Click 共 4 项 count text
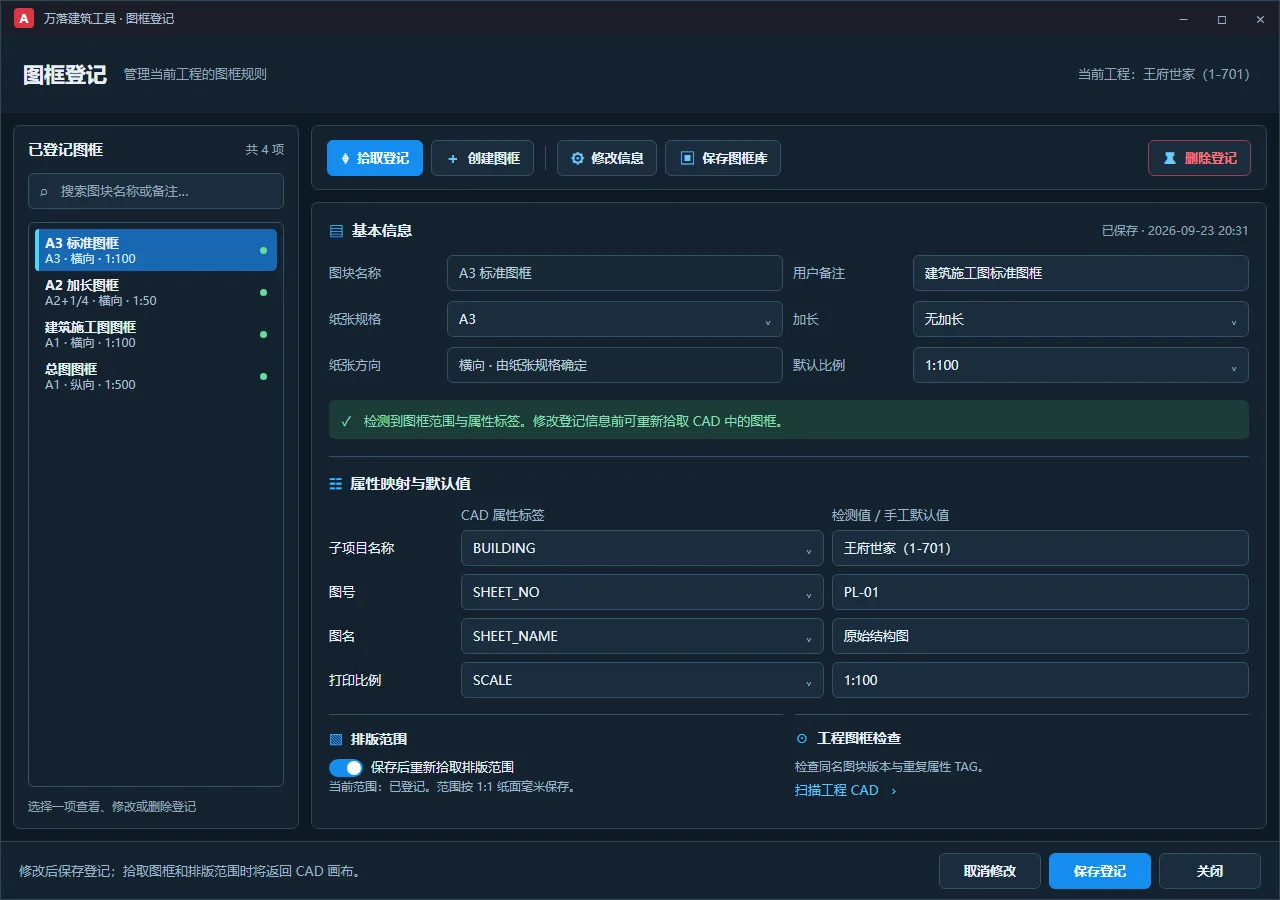The height and width of the screenshot is (900, 1280). pyautogui.click(x=265, y=150)
